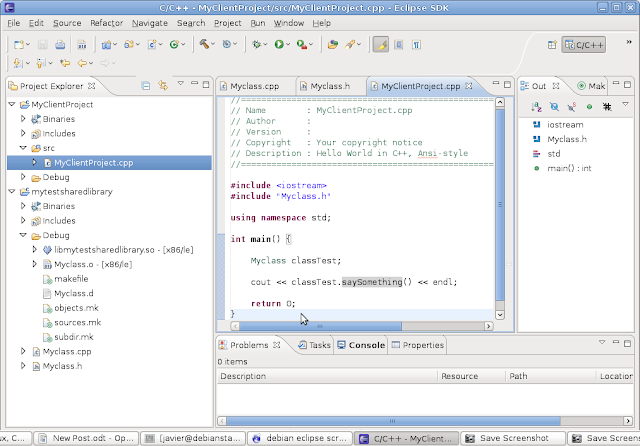640x446 pixels.
Task: Collapse All in Project Explorer
Action: 146,86
